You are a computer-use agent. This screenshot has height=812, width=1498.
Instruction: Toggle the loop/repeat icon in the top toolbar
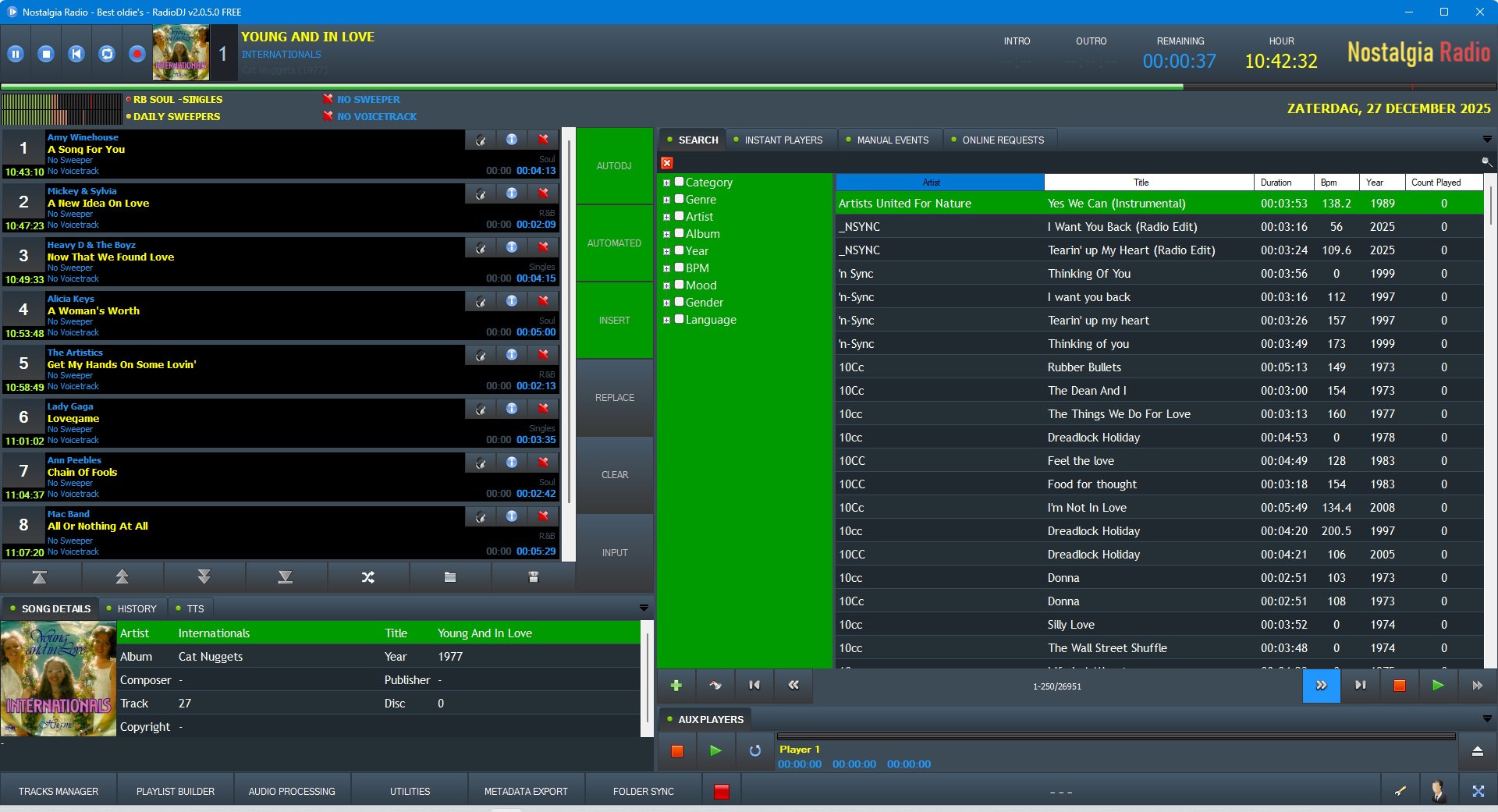(106, 53)
